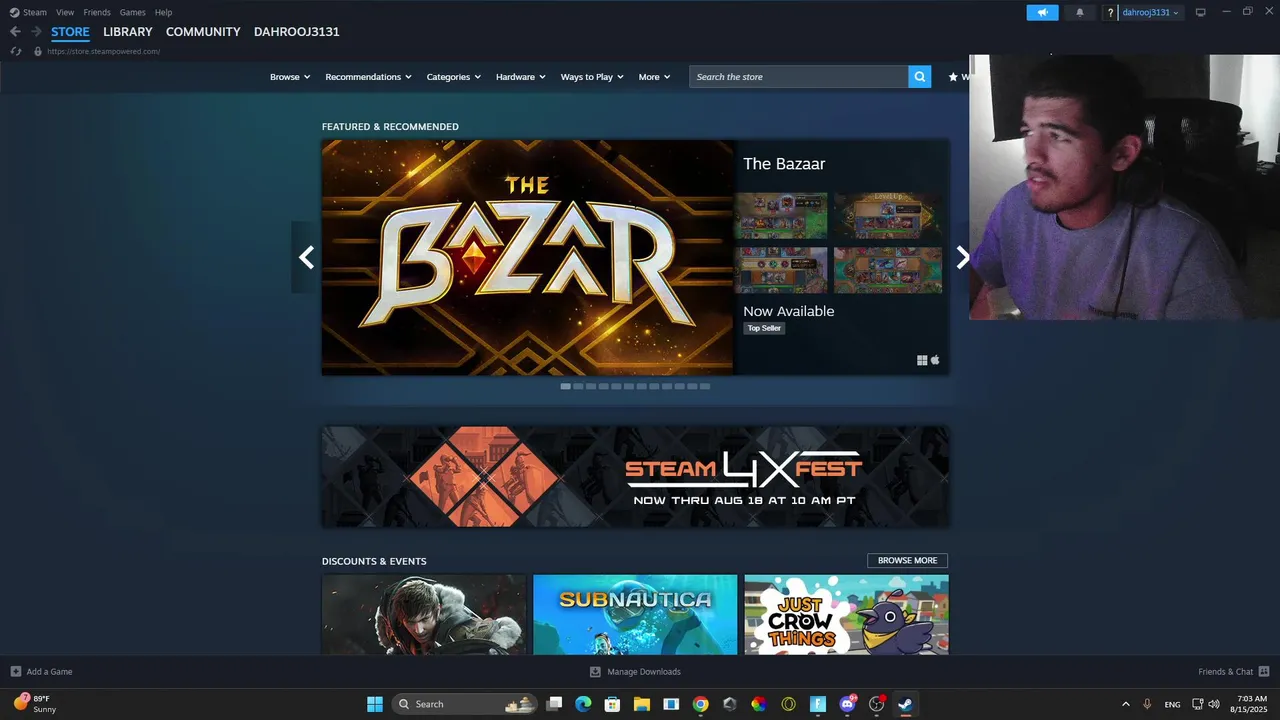The width and height of the screenshot is (1280, 720).
Task: Click the microphone tray icon
Action: point(1147,704)
